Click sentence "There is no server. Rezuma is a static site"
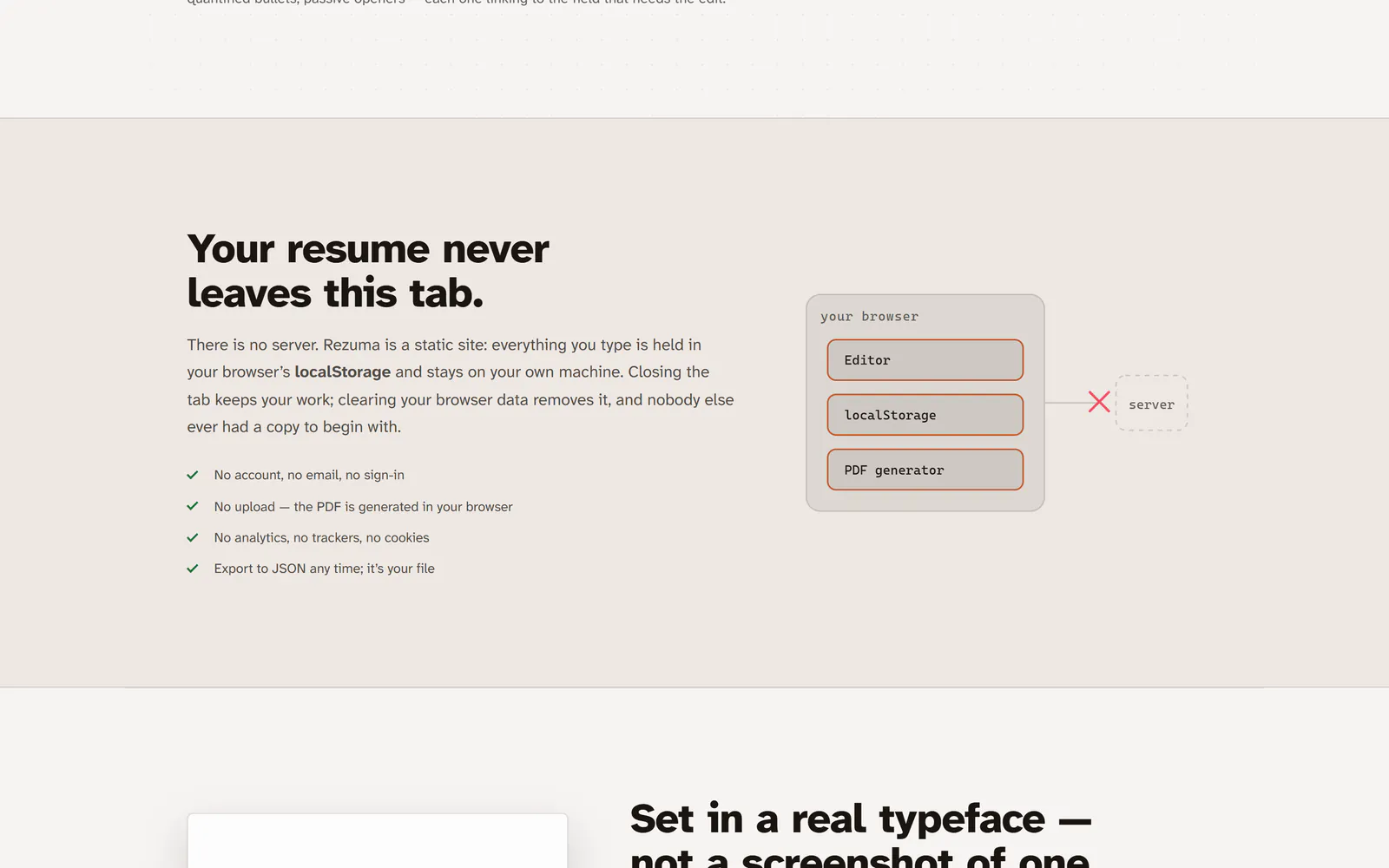This screenshot has width=1389, height=868. 337,345
